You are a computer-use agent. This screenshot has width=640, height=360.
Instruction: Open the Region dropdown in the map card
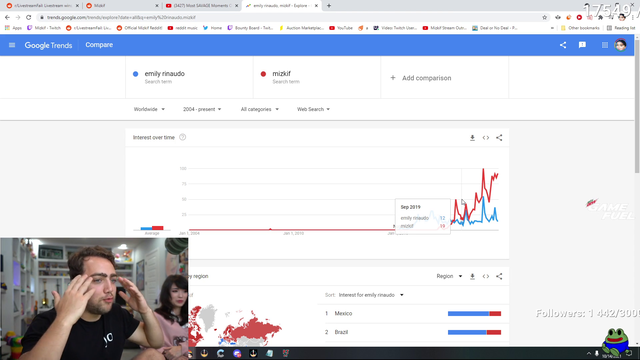pos(449,276)
